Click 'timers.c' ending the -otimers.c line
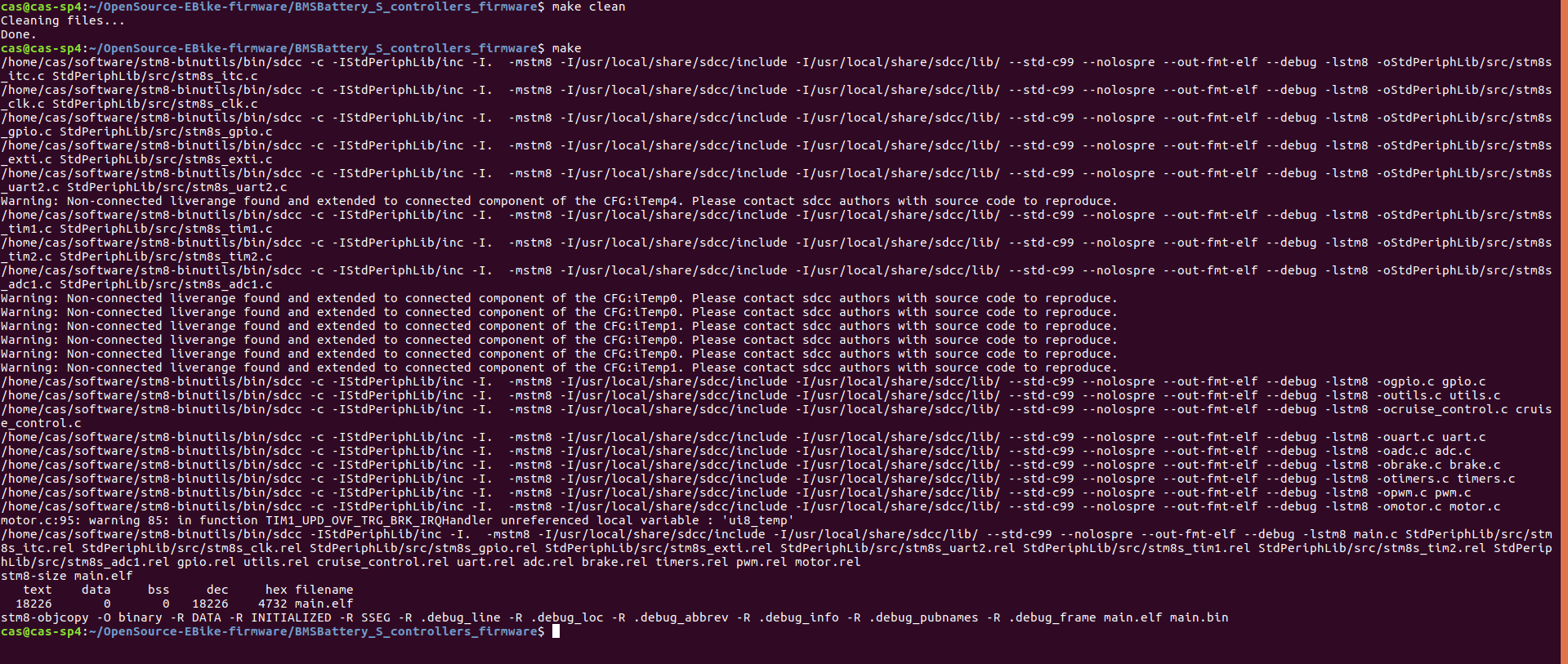The width and height of the screenshot is (1568, 664). [x=1486, y=479]
